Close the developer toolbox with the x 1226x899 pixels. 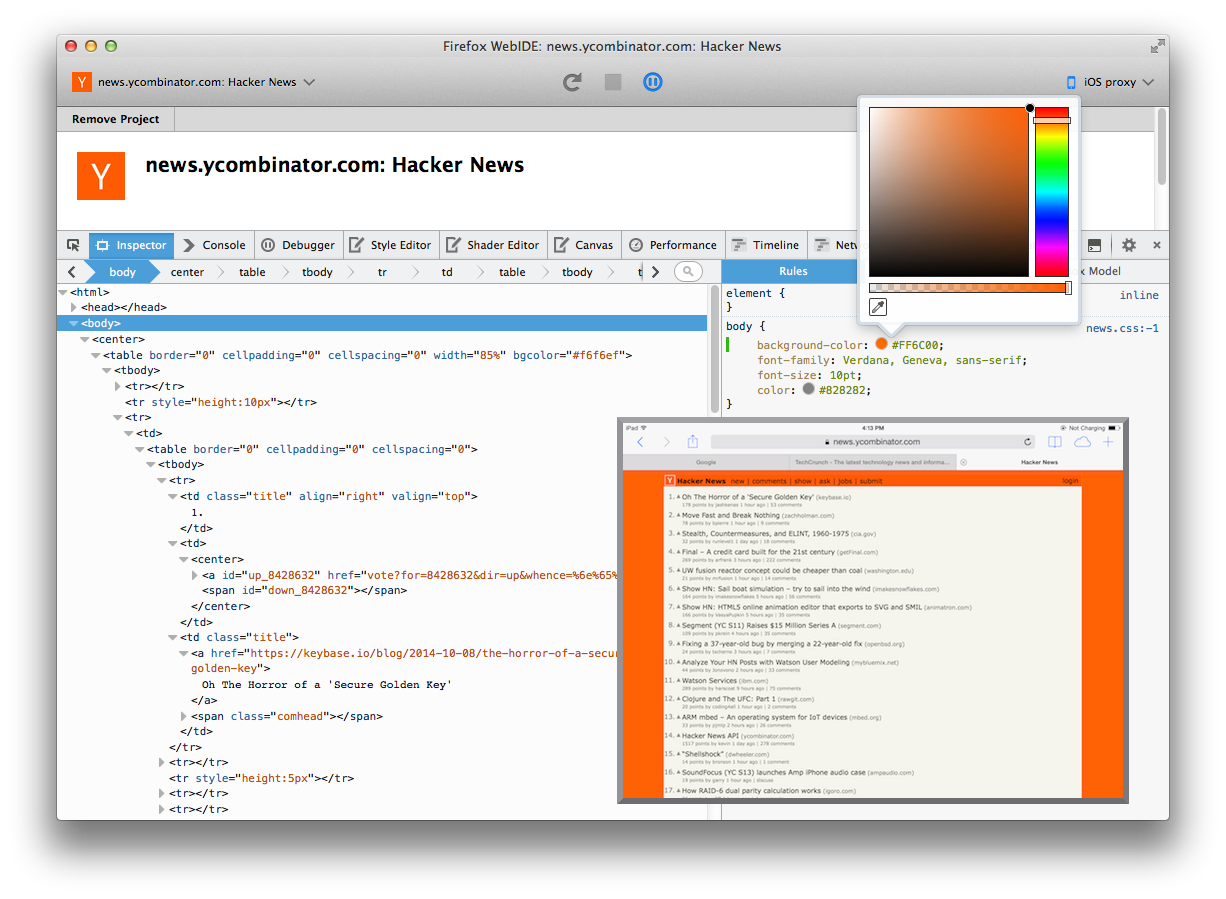[1157, 245]
